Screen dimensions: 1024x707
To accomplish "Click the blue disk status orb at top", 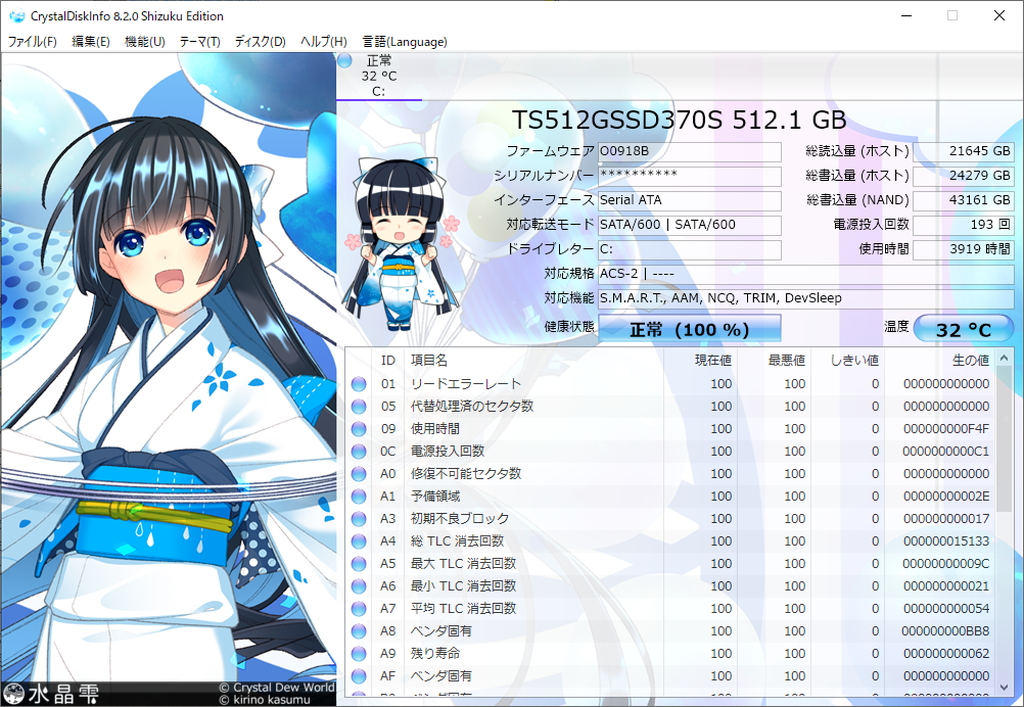I will (x=345, y=61).
